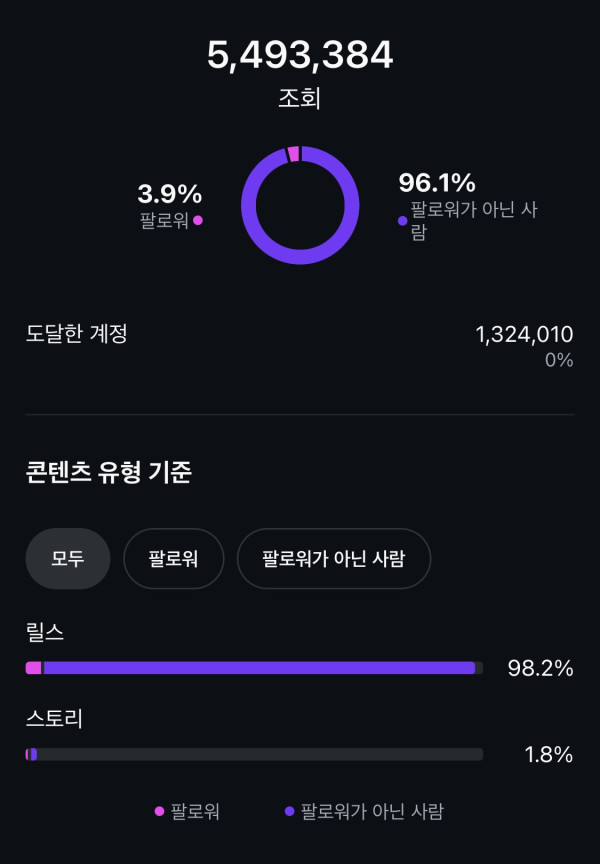The height and width of the screenshot is (864, 600).
Task: Tap the 5,493,384 total views number
Action: pos(300,56)
